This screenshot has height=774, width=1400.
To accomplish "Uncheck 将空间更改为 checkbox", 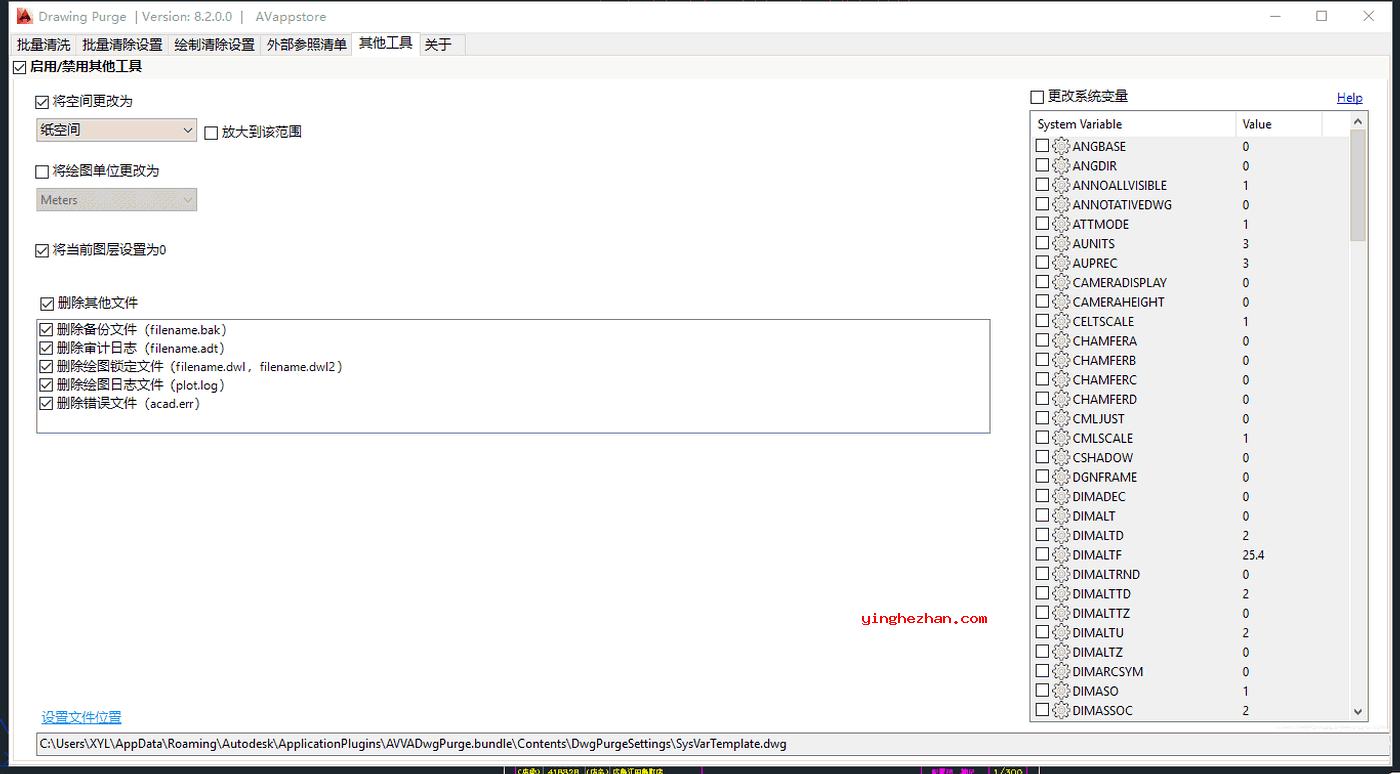I will tap(42, 102).
